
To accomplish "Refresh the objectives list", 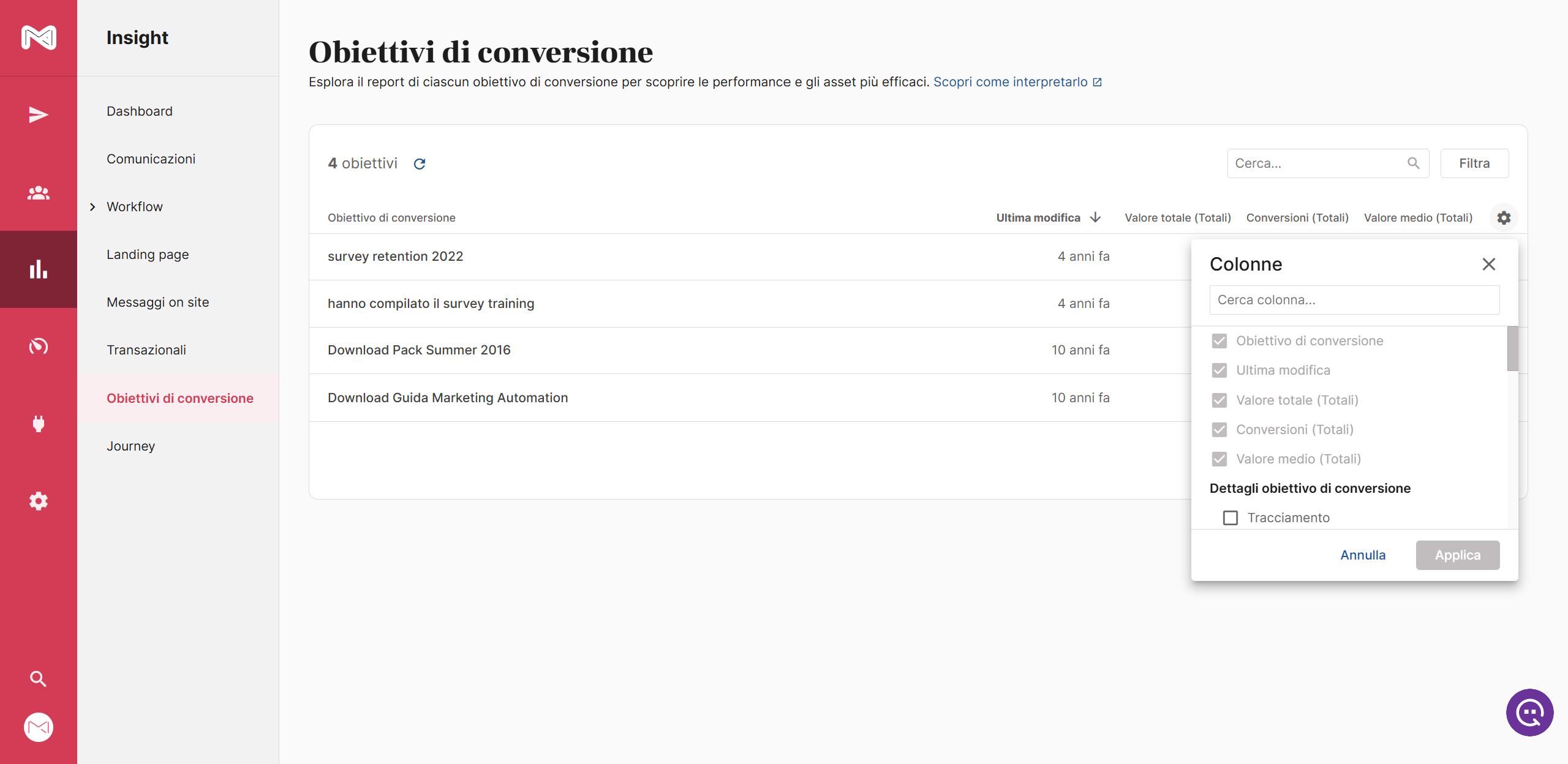I will [x=420, y=163].
